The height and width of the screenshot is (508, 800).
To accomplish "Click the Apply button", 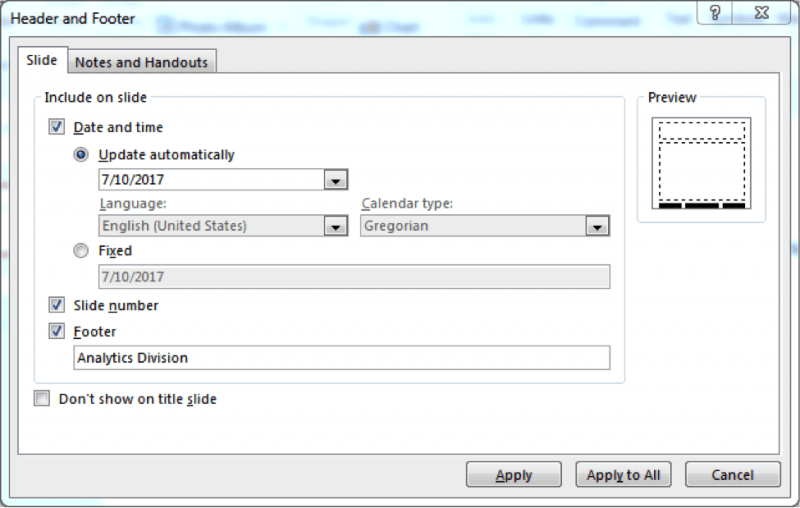I will [514, 475].
